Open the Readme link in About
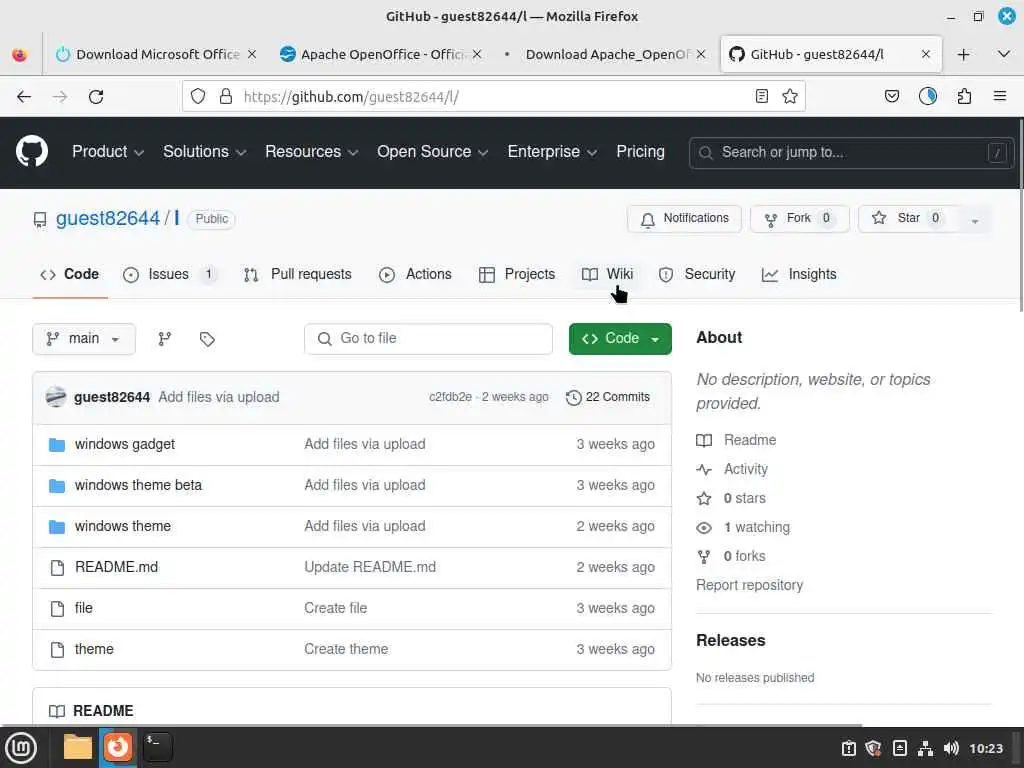1024x768 pixels. point(750,440)
